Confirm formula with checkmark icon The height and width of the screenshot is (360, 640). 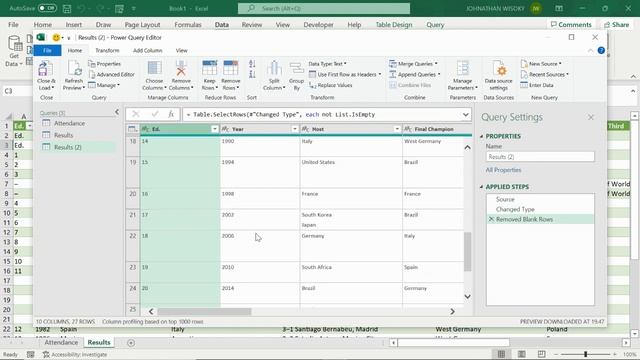click(154, 114)
